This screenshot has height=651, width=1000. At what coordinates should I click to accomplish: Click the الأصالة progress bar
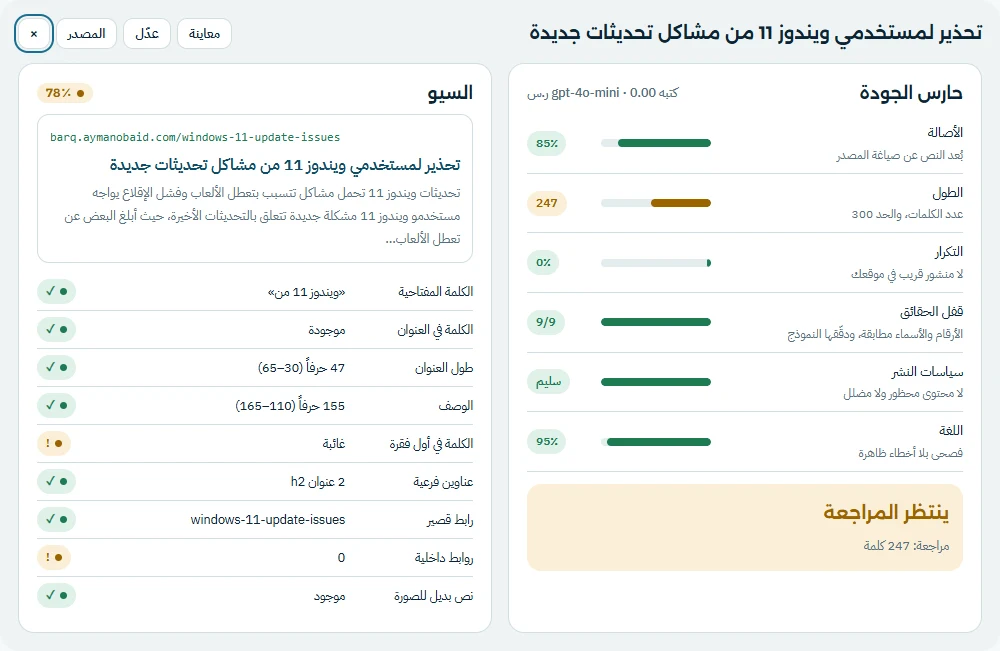tap(656, 143)
